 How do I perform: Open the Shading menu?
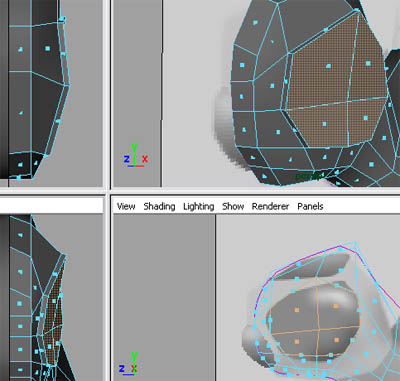tap(159, 206)
